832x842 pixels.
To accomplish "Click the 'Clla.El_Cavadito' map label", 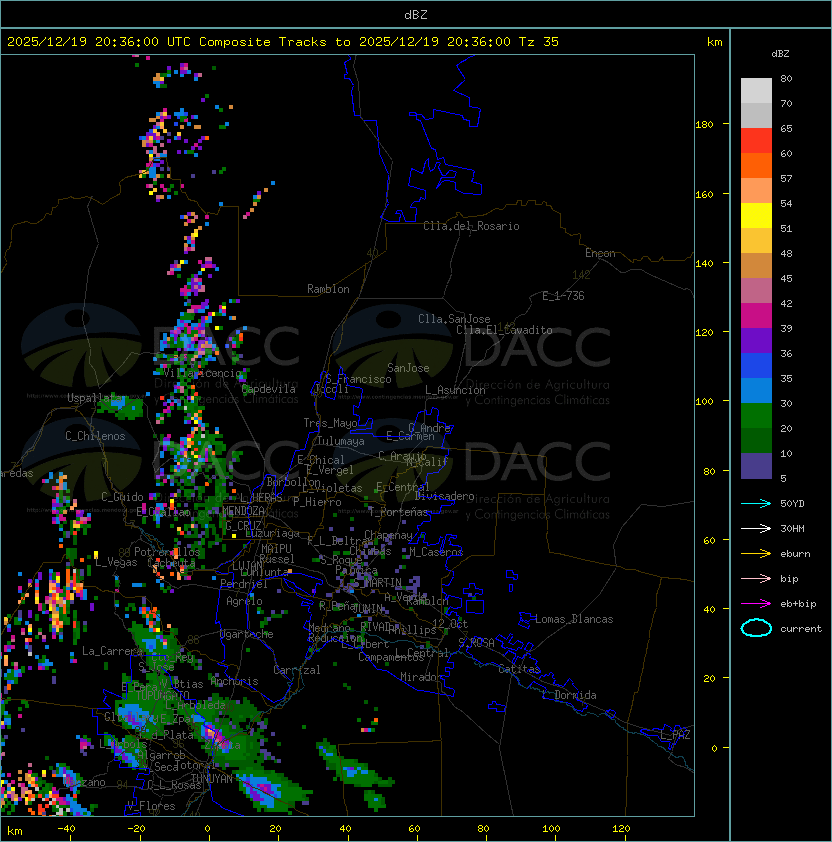I will click(x=504, y=330).
